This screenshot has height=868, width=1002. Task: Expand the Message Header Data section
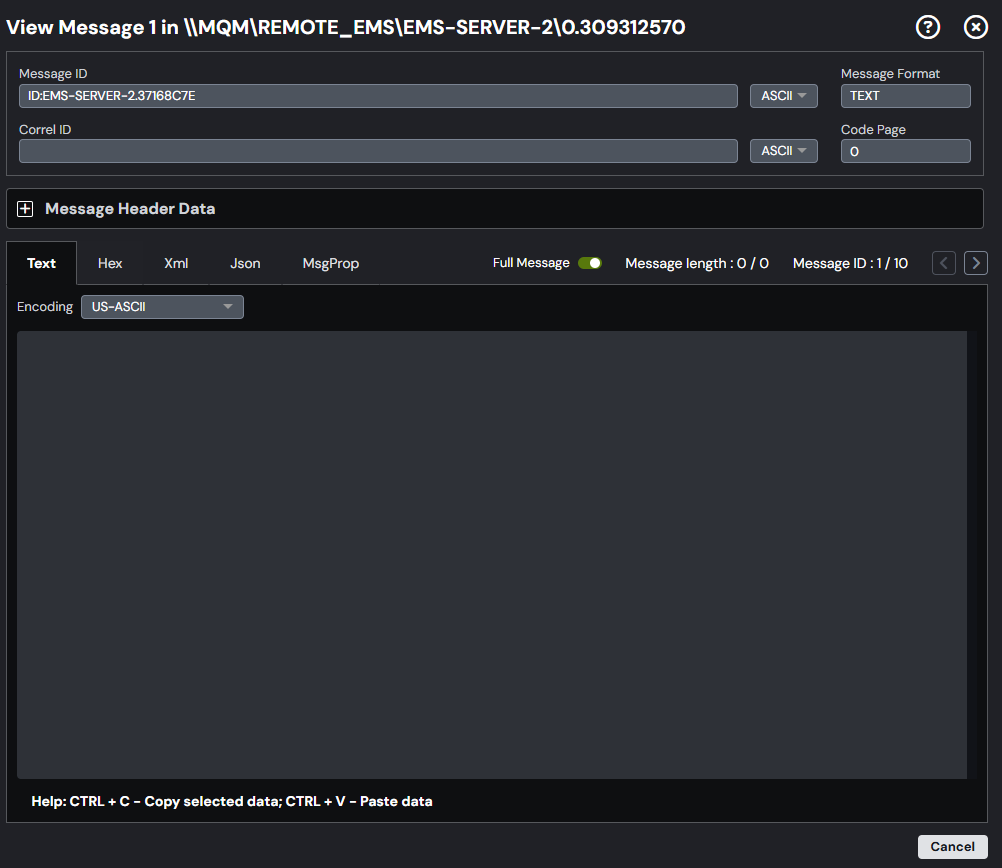coord(25,209)
